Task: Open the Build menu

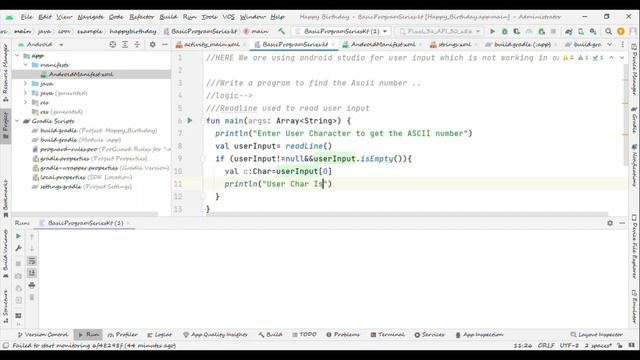Action: coord(168,17)
